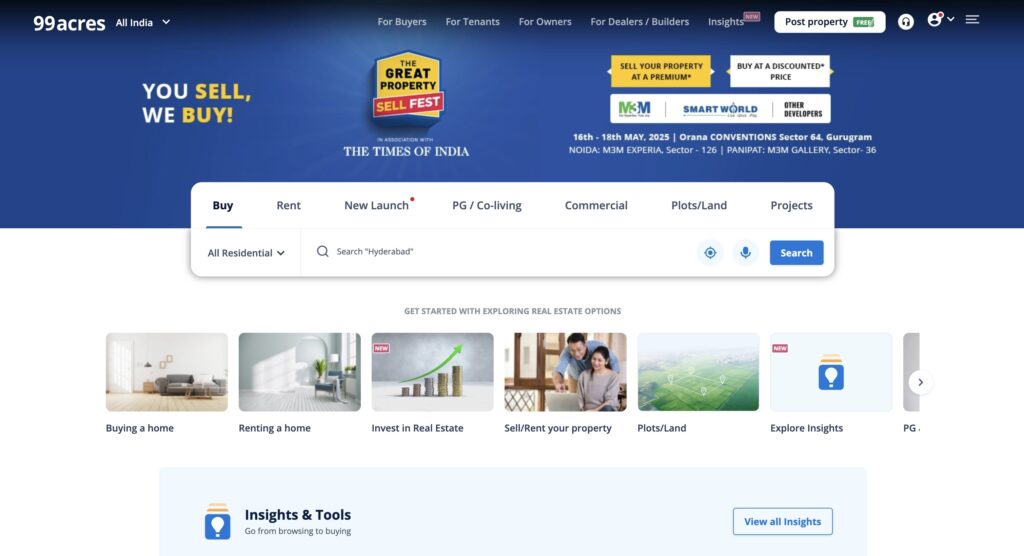This screenshot has height=556, width=1024.
Task: Open the Sell/Rent your property thumbnail
Action: 565,372
